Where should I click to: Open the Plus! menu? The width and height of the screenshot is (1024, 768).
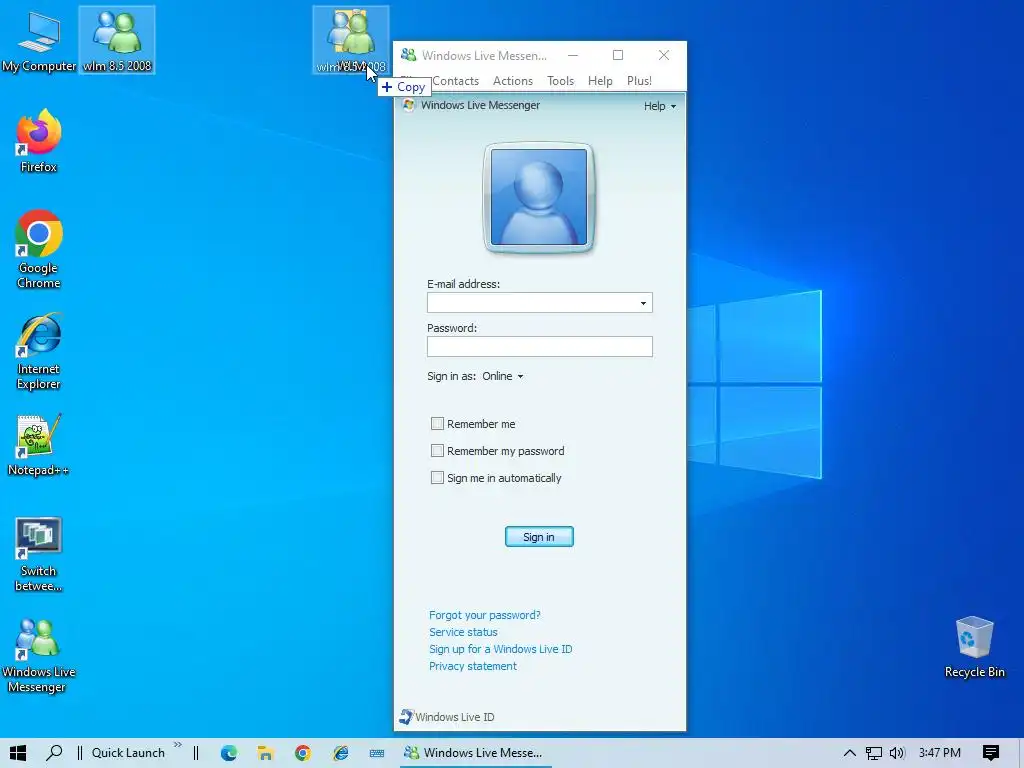coord(639,81)
